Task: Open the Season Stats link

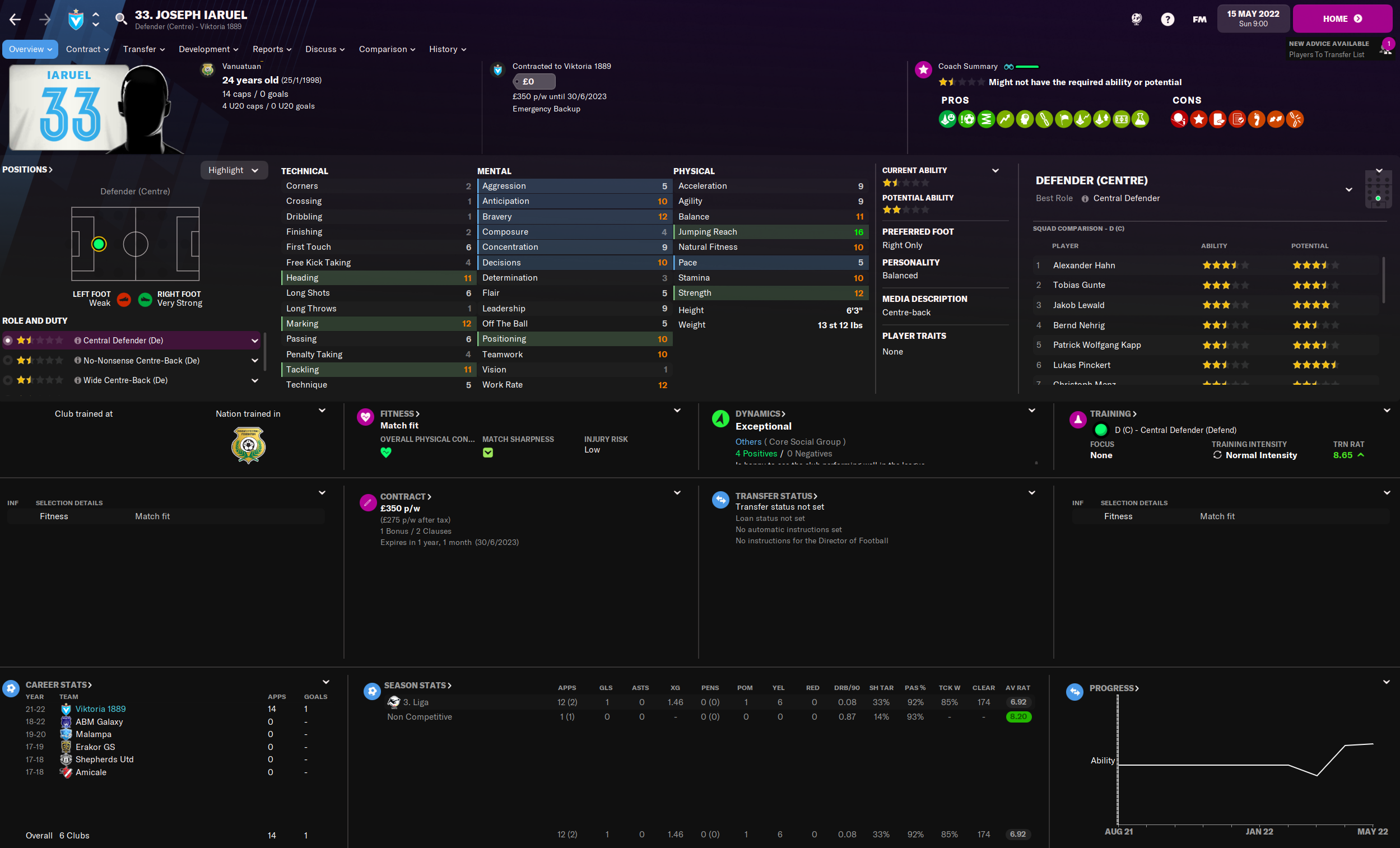Action: pyautogui.click(x=417, y=686)
